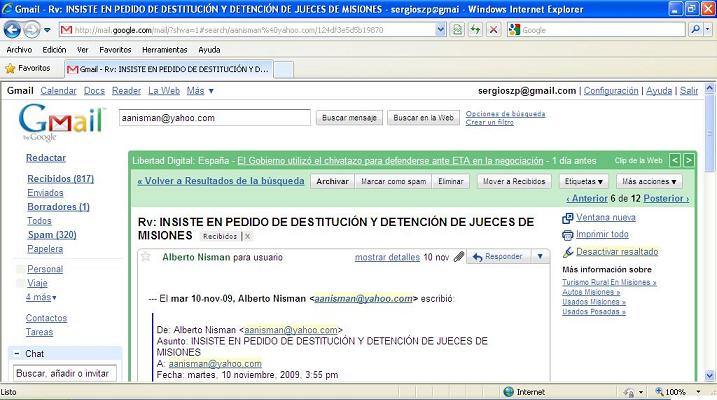The height and width of the screenshot is (400, 717).
Task: Remove the Recibidos label X
Action: coord(247,236)
